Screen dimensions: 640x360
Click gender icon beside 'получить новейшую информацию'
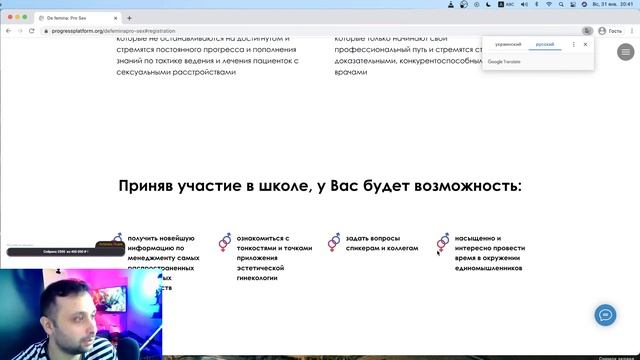pos(118,237)
